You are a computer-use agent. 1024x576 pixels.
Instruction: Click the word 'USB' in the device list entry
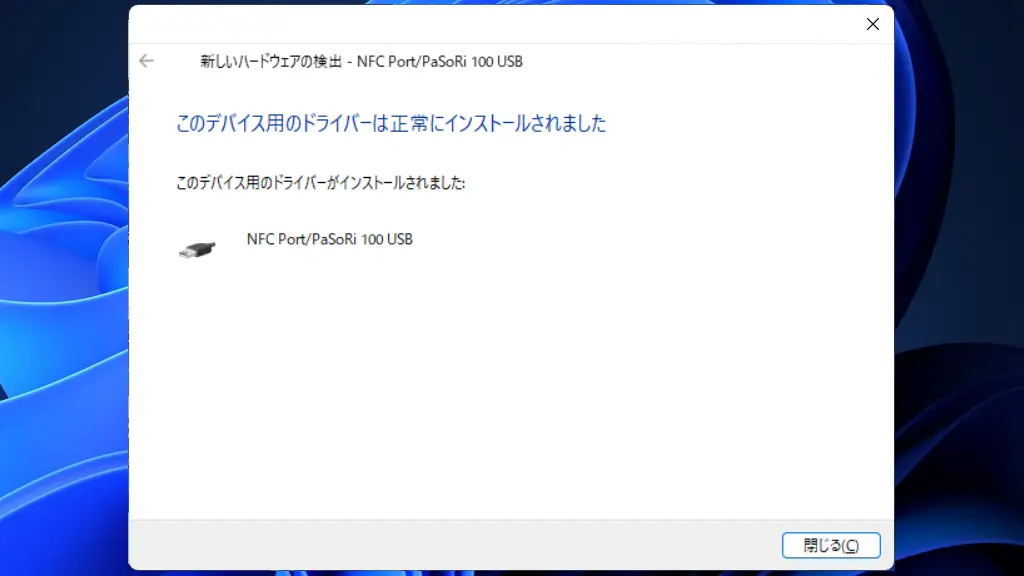399,240
